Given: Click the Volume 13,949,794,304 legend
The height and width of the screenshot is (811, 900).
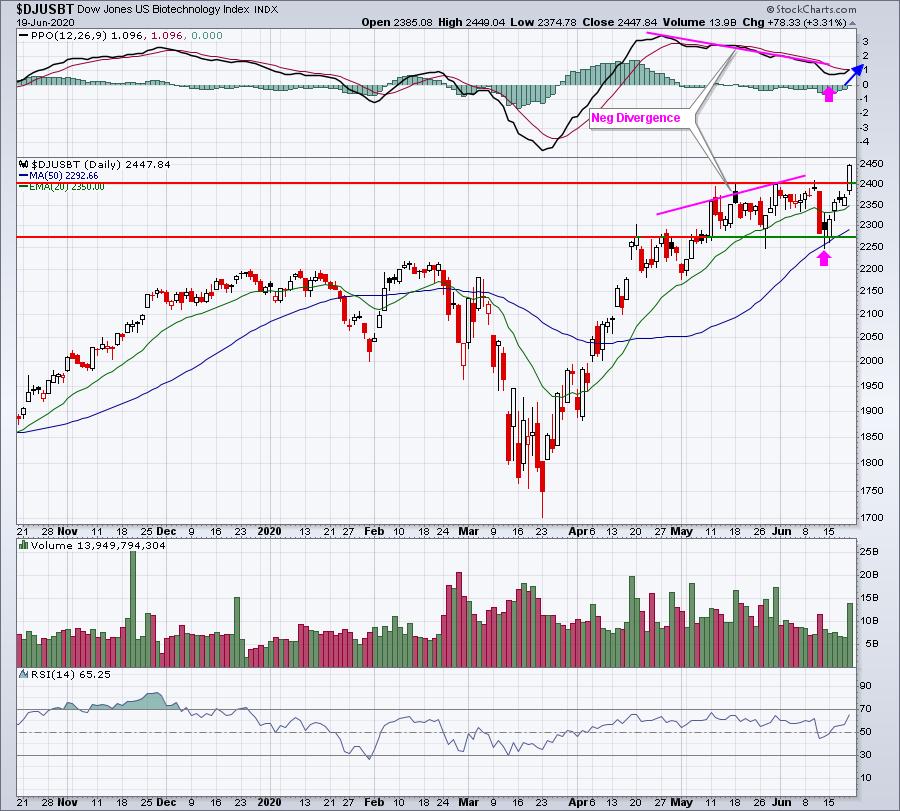Looking at the screenshot, I should 98,545.
